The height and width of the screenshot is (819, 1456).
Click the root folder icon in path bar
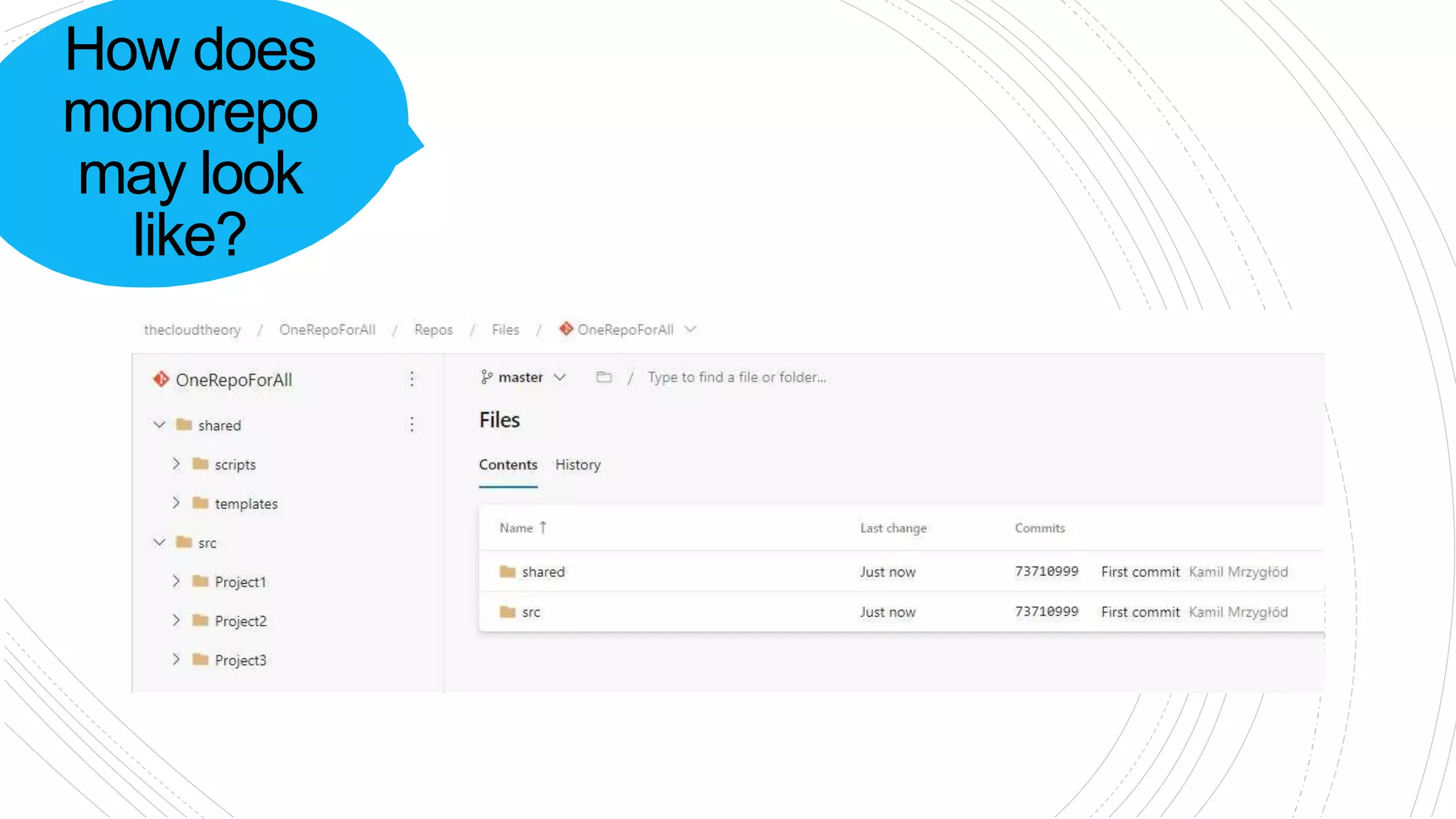pos(604,377)
